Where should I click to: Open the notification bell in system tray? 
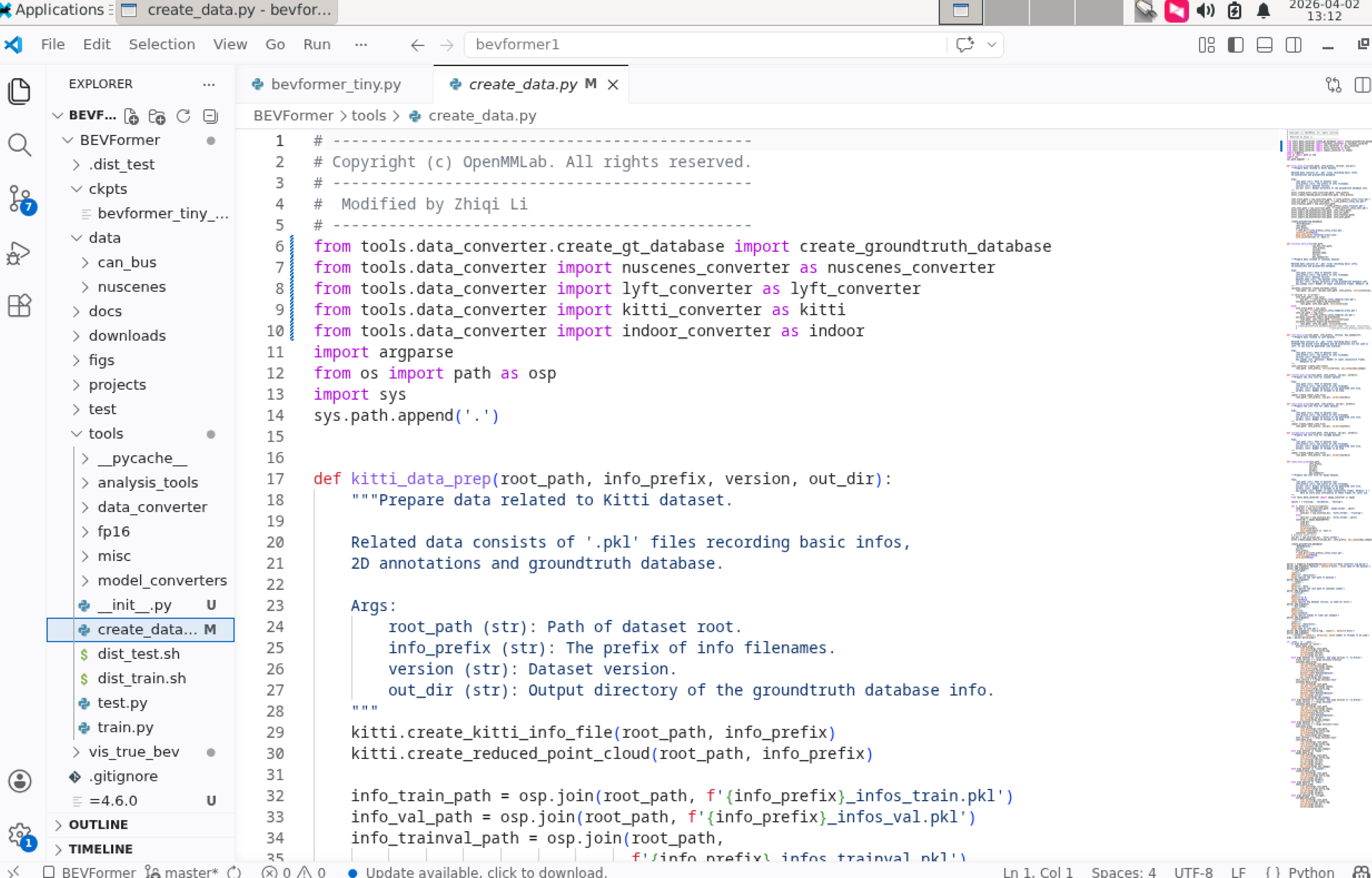1264,11
